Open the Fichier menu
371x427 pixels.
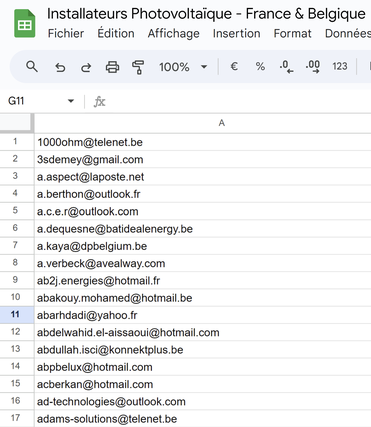click(x=66, y=33)
